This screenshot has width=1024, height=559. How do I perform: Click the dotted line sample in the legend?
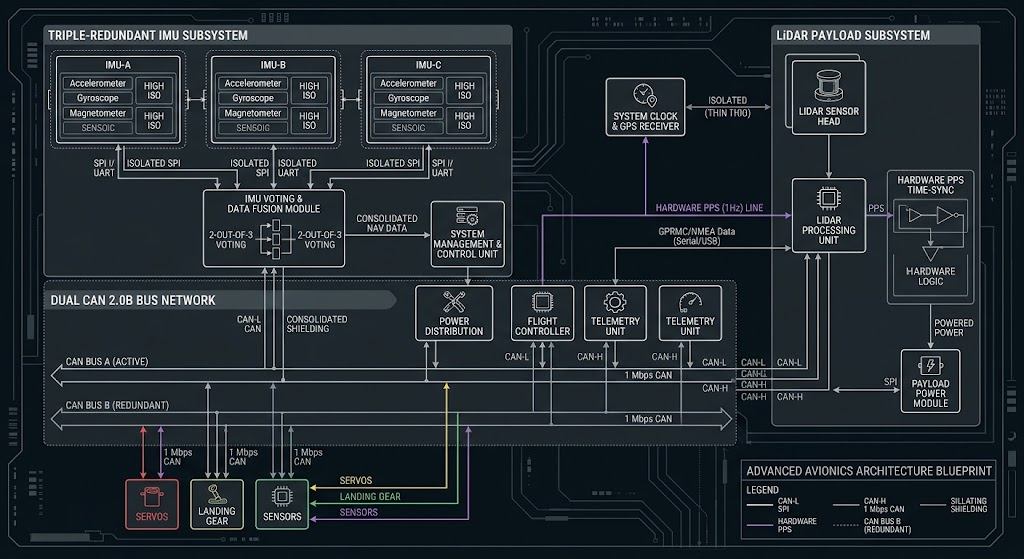[x=845, y=525]
